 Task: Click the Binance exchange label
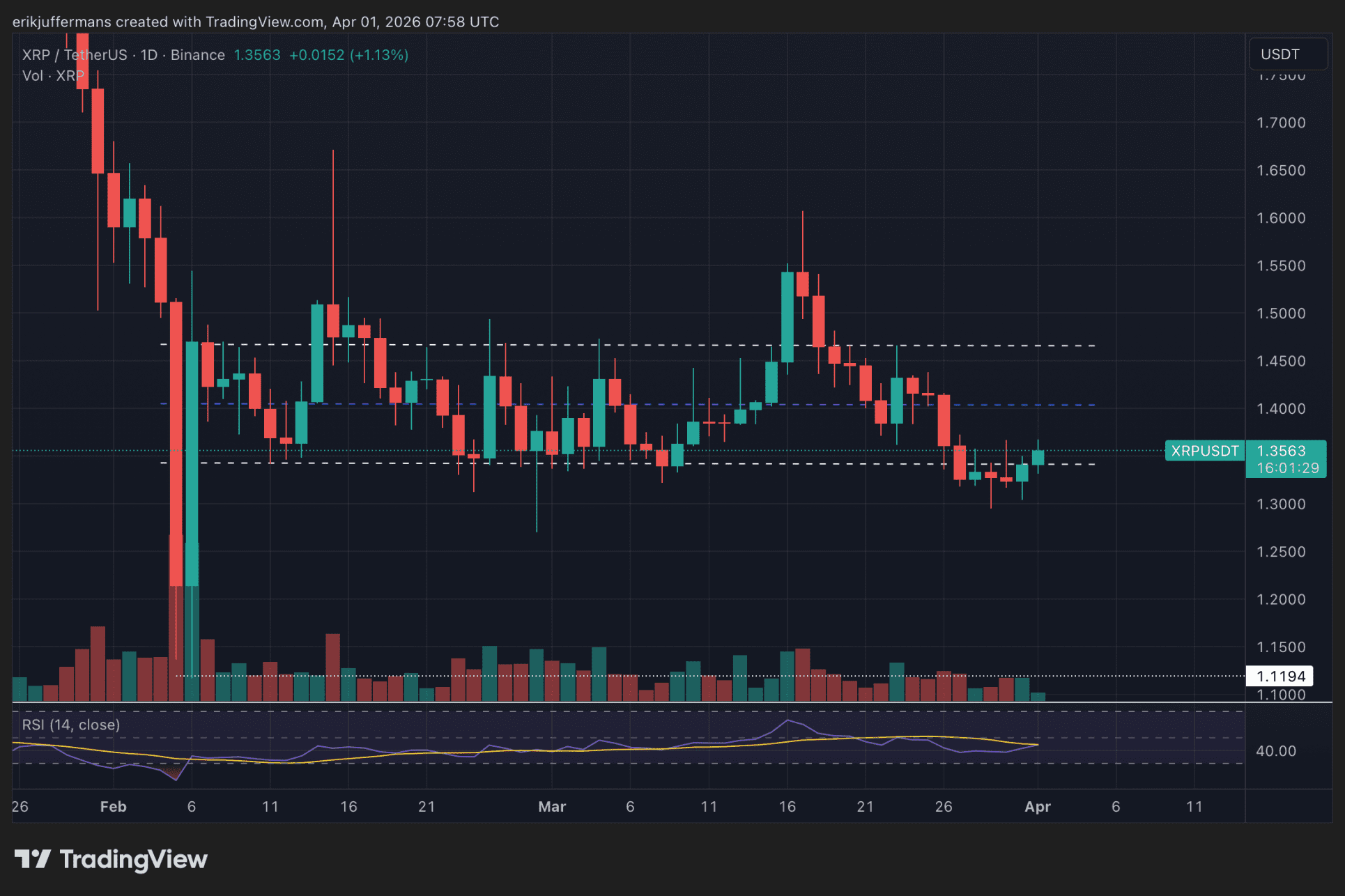[x=197, y=55]
